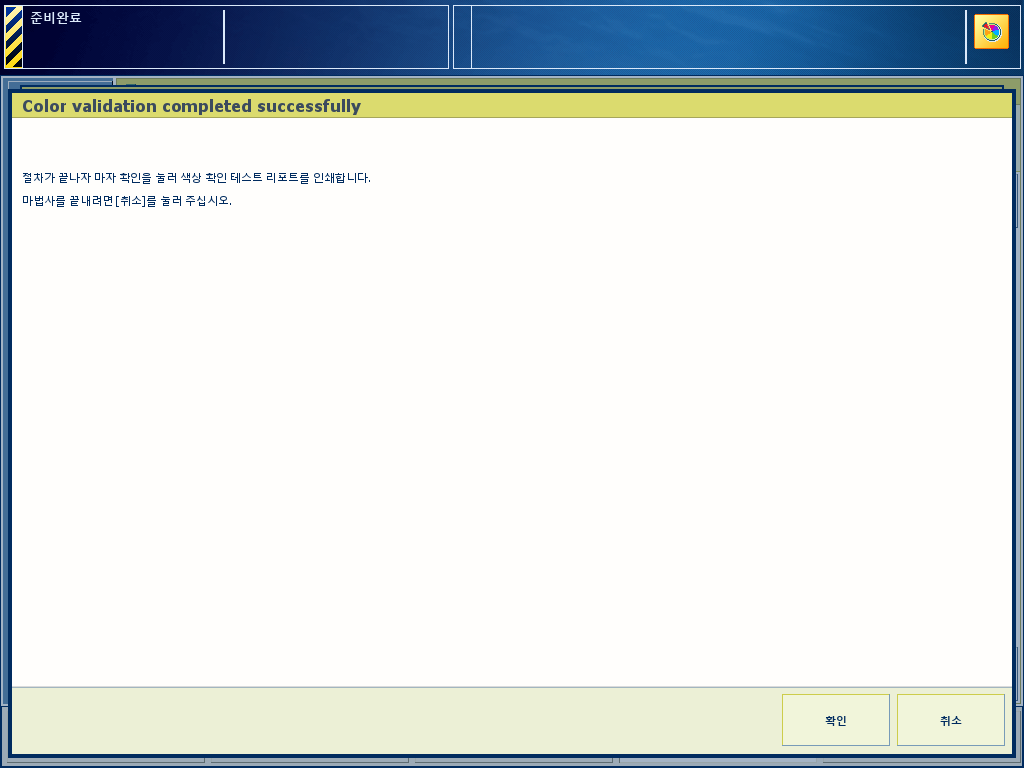
Task: Click the first instruction line about 테스트 리포트
Action: (x=197, y=178)
